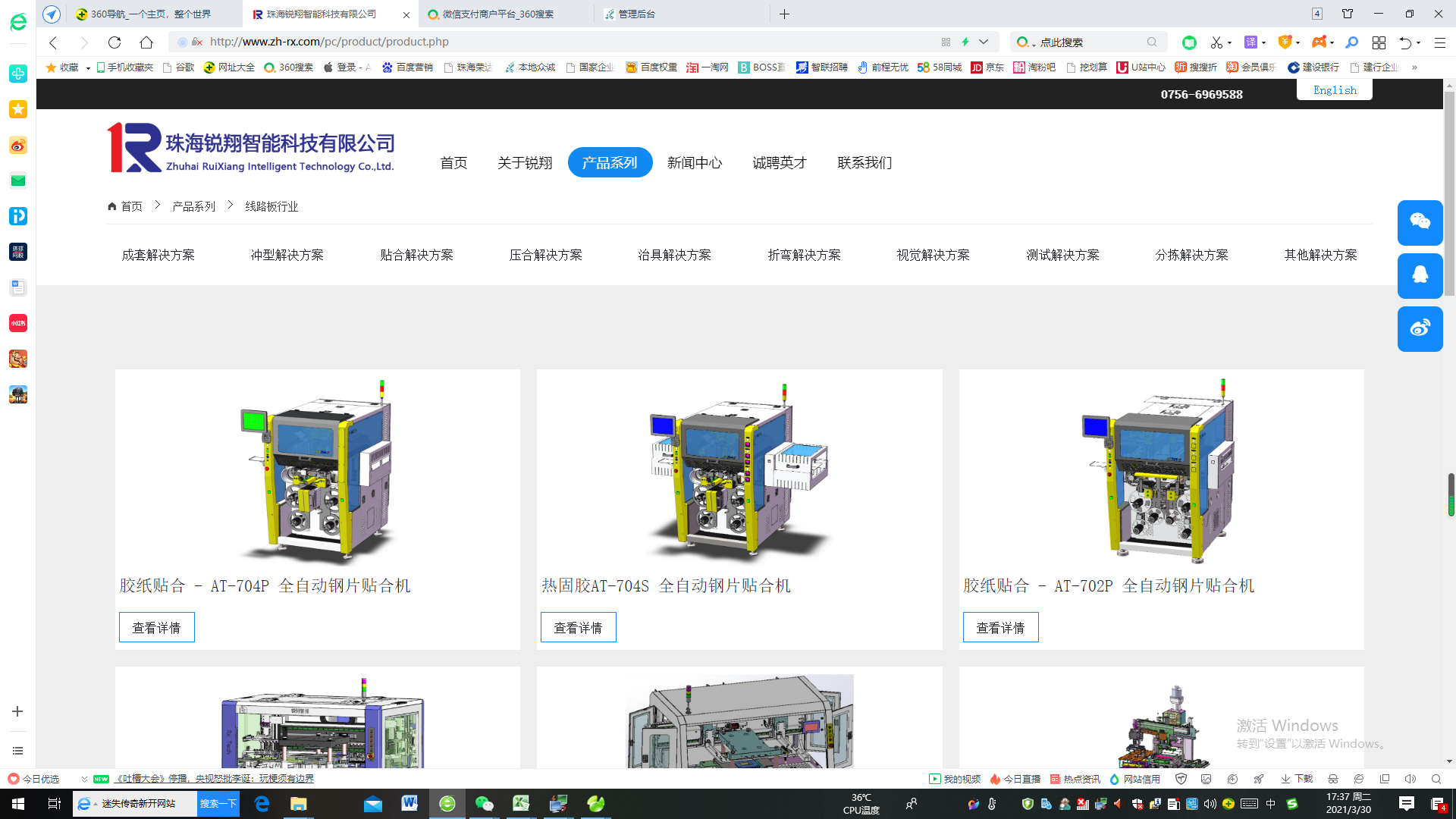The width and height of the screenshot is (1456, 819).
Task: Click the browser refresh icon
Action: (x=115, y=42)
